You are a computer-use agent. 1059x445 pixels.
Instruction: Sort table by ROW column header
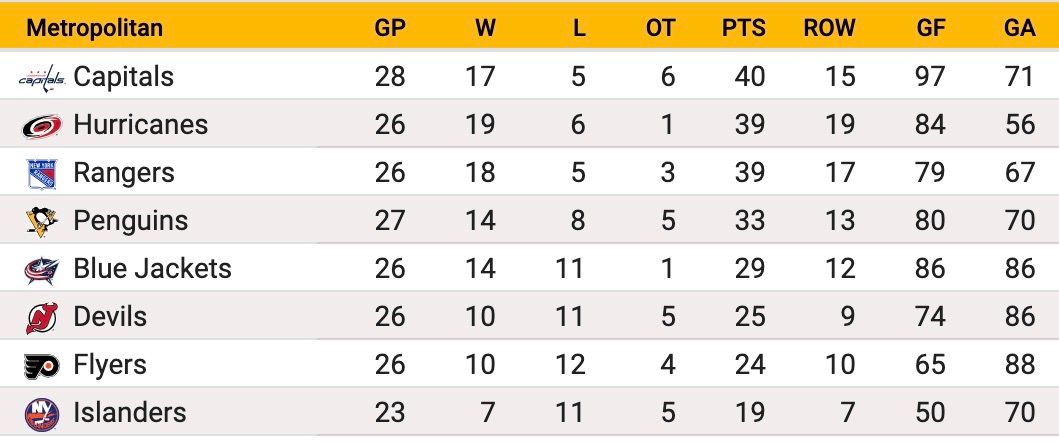[x=829, y=28]
